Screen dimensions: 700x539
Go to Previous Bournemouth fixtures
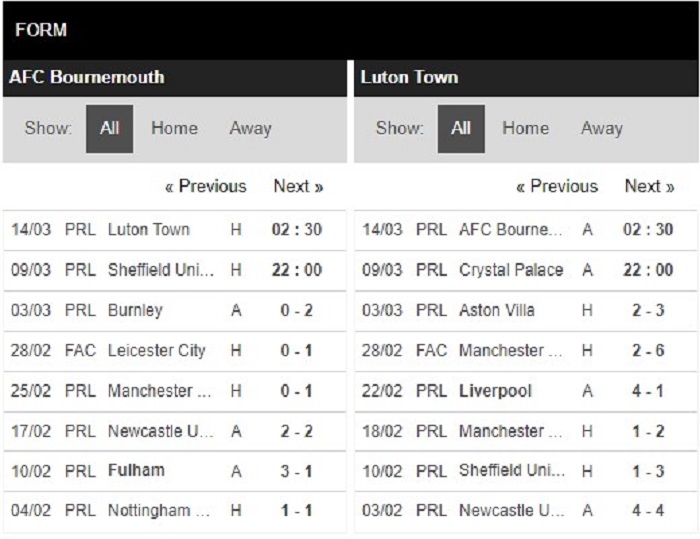(206, 186)
